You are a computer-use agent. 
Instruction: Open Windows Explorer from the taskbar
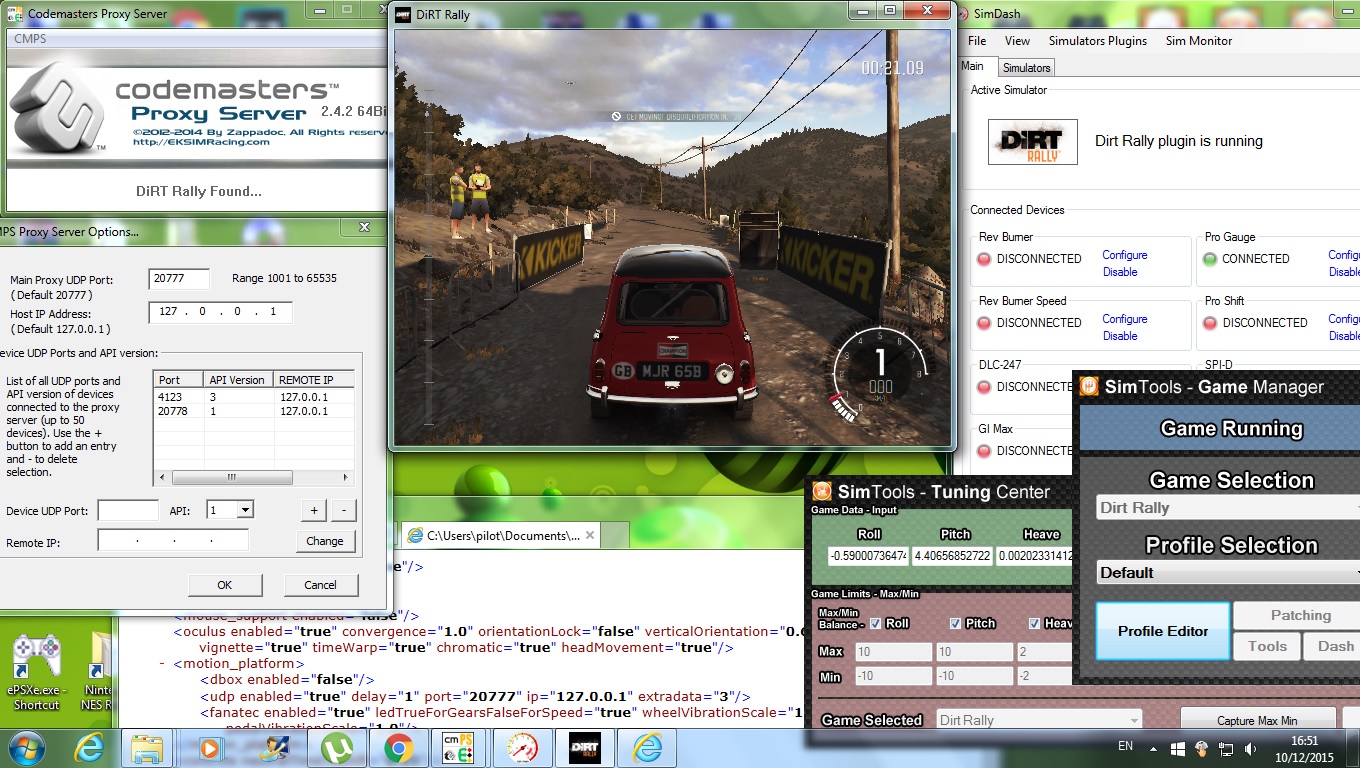point(147,747)
